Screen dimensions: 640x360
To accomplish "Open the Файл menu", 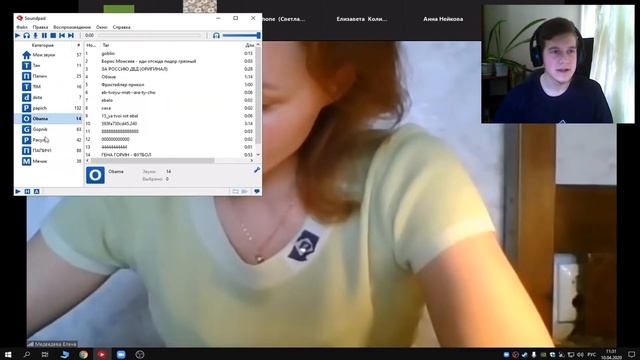I will 22,27.
